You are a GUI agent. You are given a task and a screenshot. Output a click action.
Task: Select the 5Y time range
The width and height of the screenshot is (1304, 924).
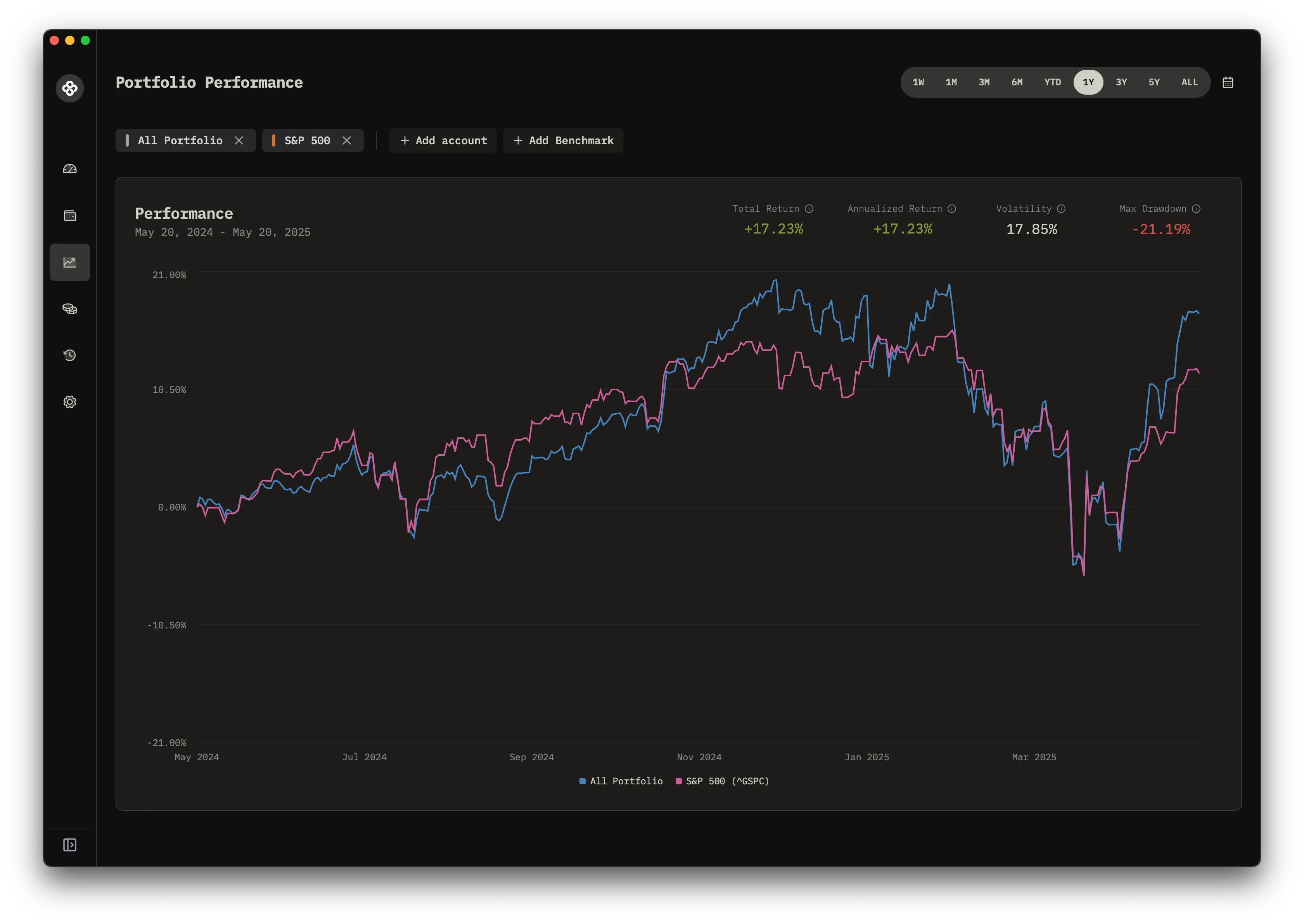pyautogui.click(x=1154, y=83)
